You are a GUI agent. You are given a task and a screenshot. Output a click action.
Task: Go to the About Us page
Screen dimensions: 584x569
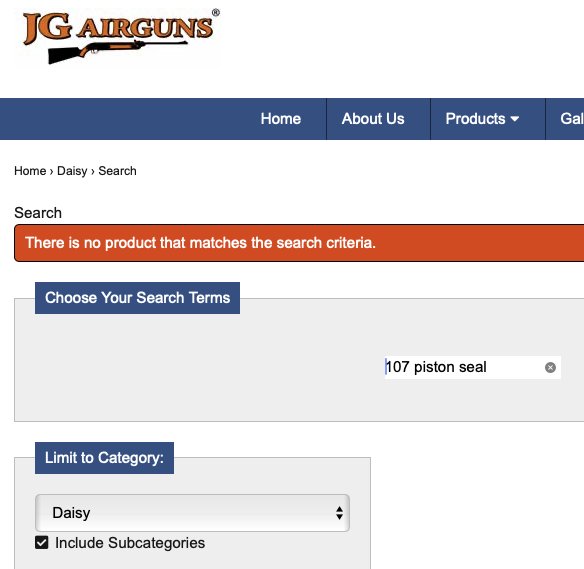pyautogui.click(x=373, y=119)
